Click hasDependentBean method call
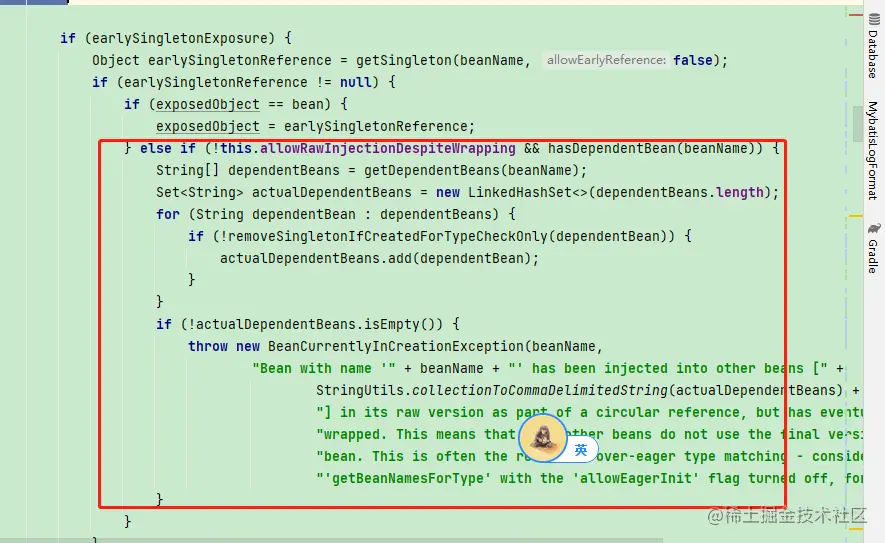The image size is (885, 543). 612,148
